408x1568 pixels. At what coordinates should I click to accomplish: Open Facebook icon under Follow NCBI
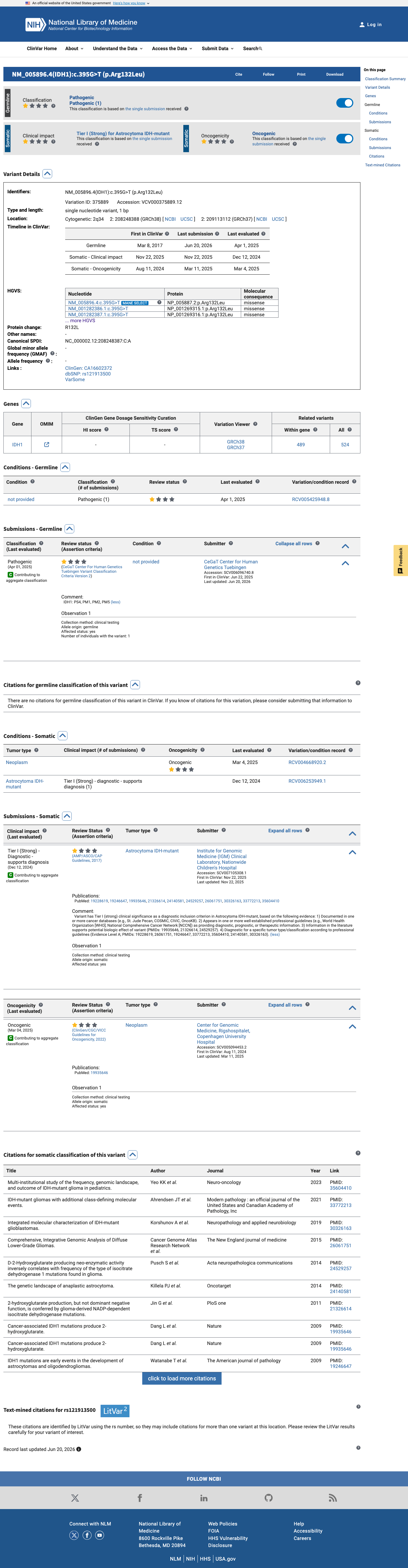tap(139, 1498)
